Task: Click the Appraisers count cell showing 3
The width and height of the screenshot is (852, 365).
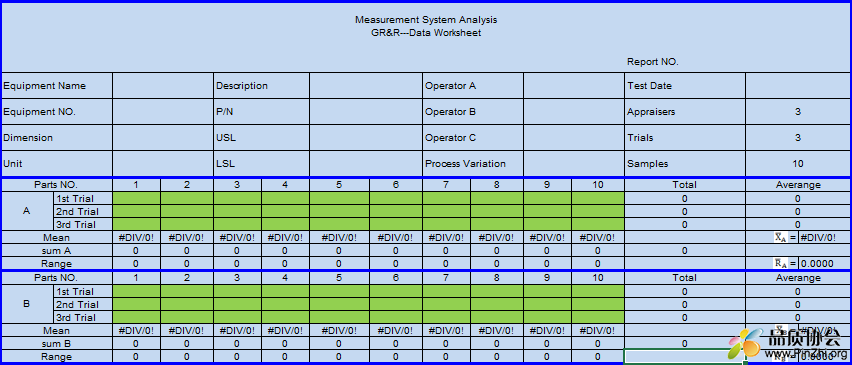Action: pos(798,112)
